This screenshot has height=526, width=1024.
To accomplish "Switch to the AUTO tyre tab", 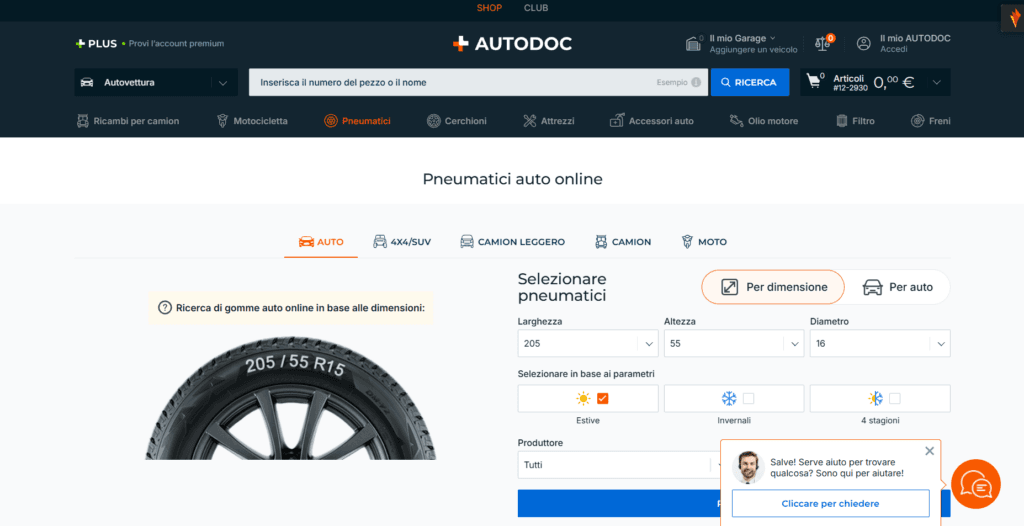I will (x=321, y=242).
